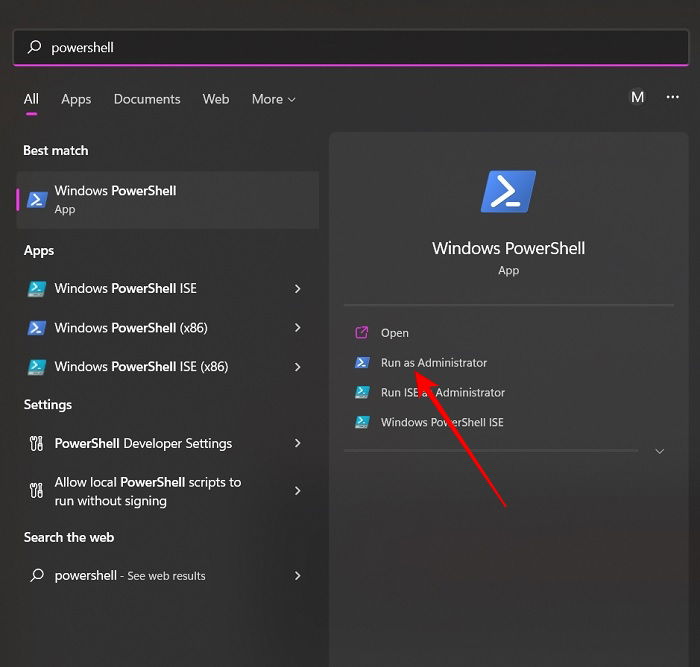Select the Windows PowerShell best match result
The image size is (700, 667).
point(168,200)
